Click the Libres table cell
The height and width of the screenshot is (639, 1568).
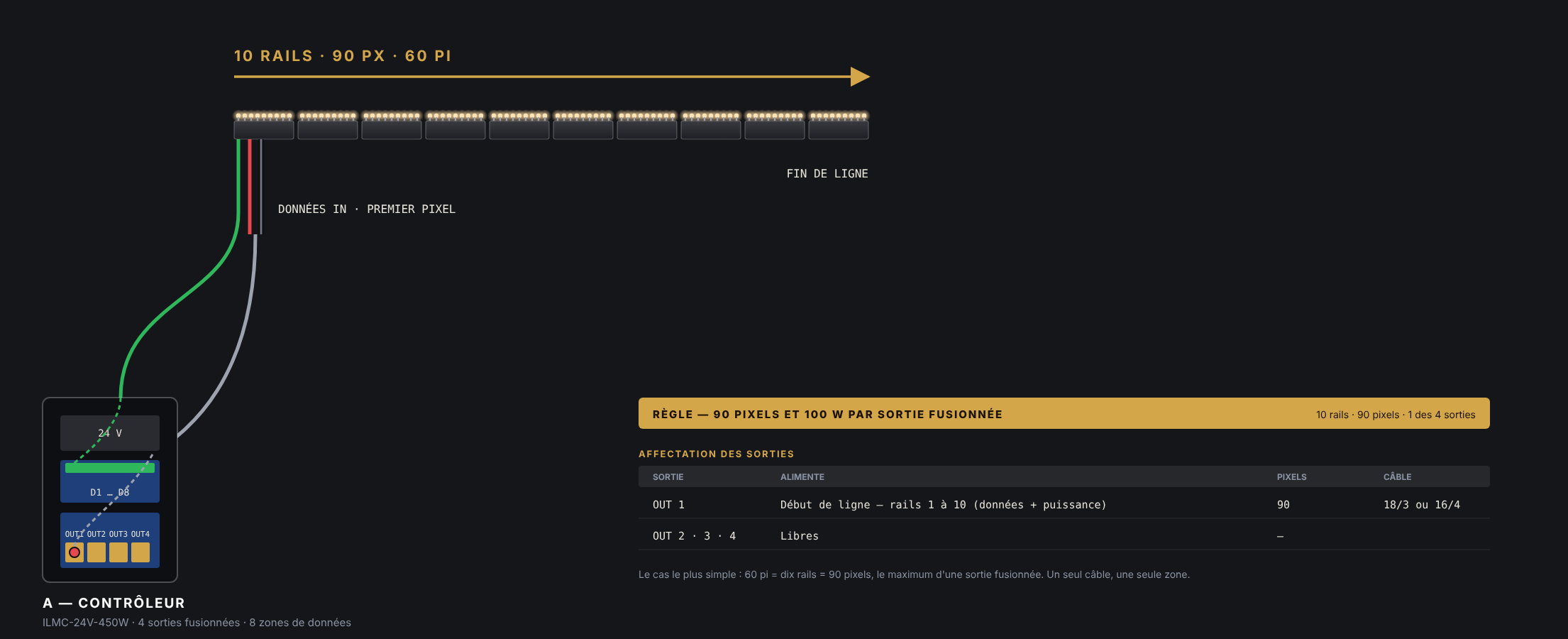tap(800, 536)
